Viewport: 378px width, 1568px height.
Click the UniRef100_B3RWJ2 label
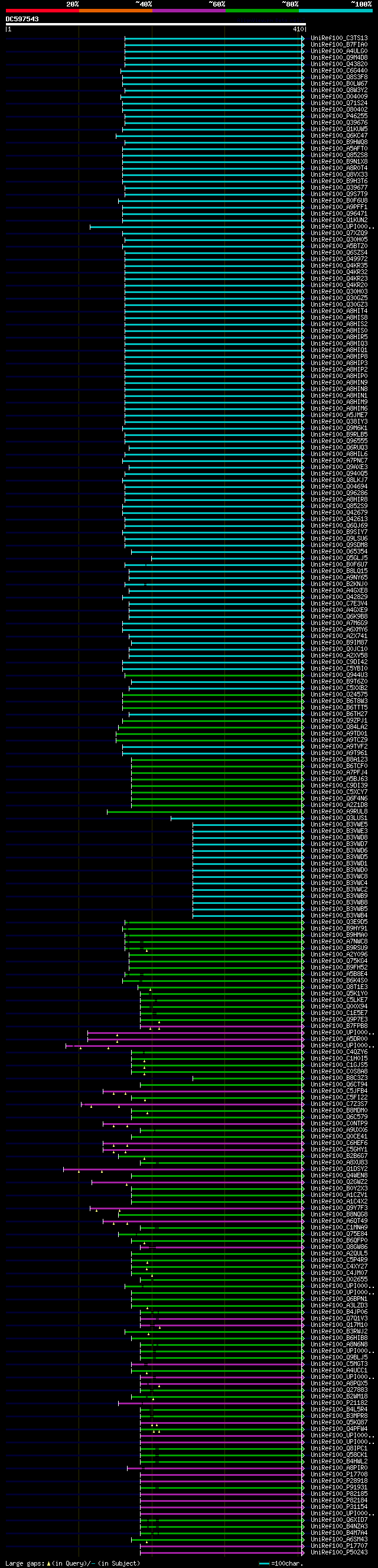tap(339, 1331)
